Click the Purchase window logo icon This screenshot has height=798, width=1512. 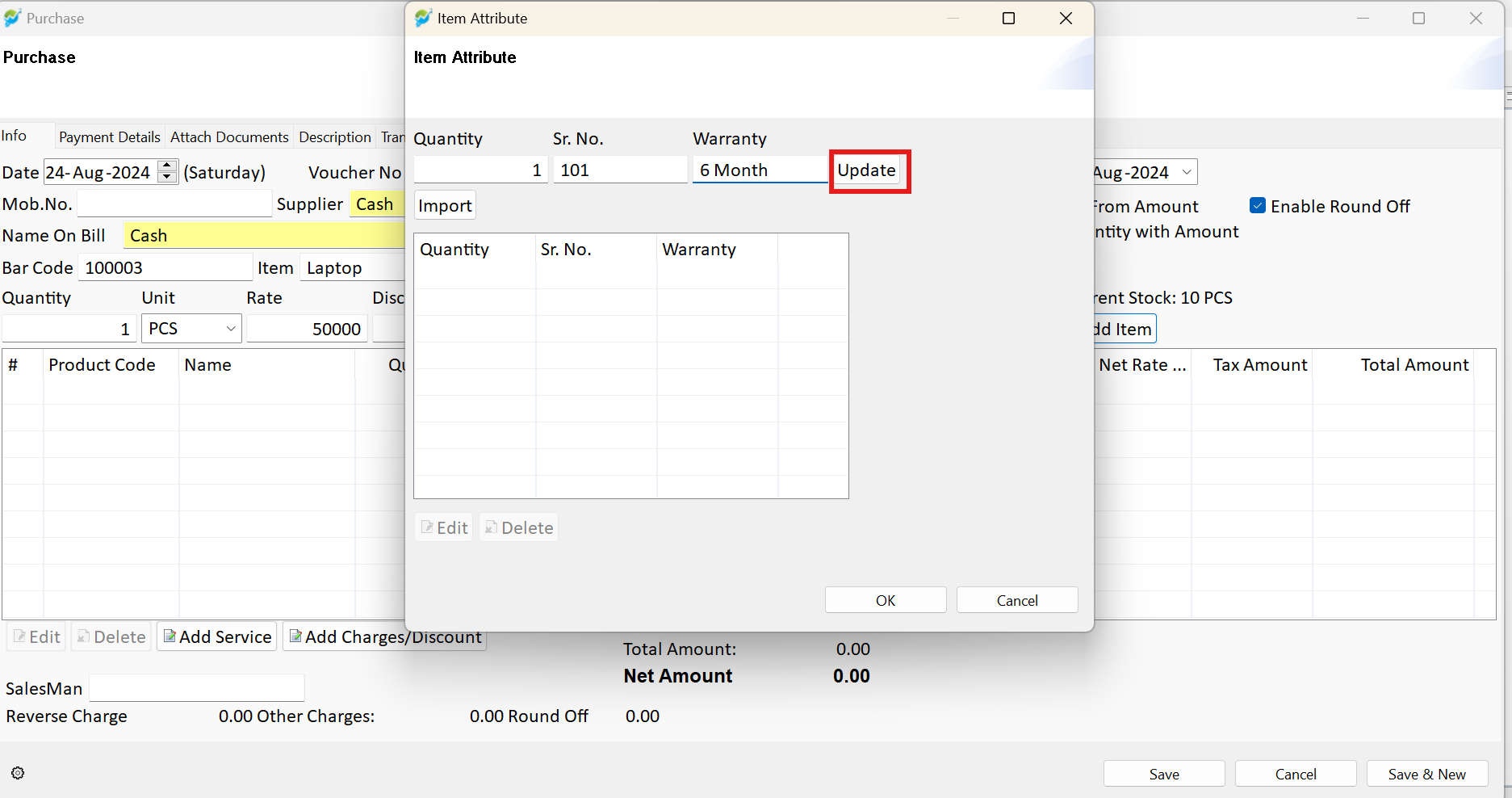(12, 18)
